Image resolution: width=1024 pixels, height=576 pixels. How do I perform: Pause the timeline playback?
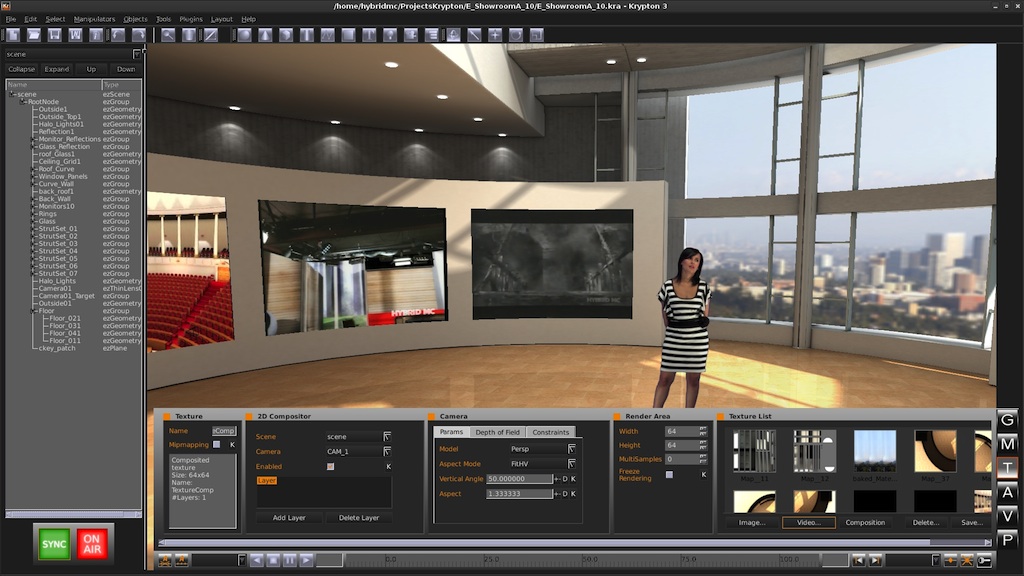(x=289, y=560)
